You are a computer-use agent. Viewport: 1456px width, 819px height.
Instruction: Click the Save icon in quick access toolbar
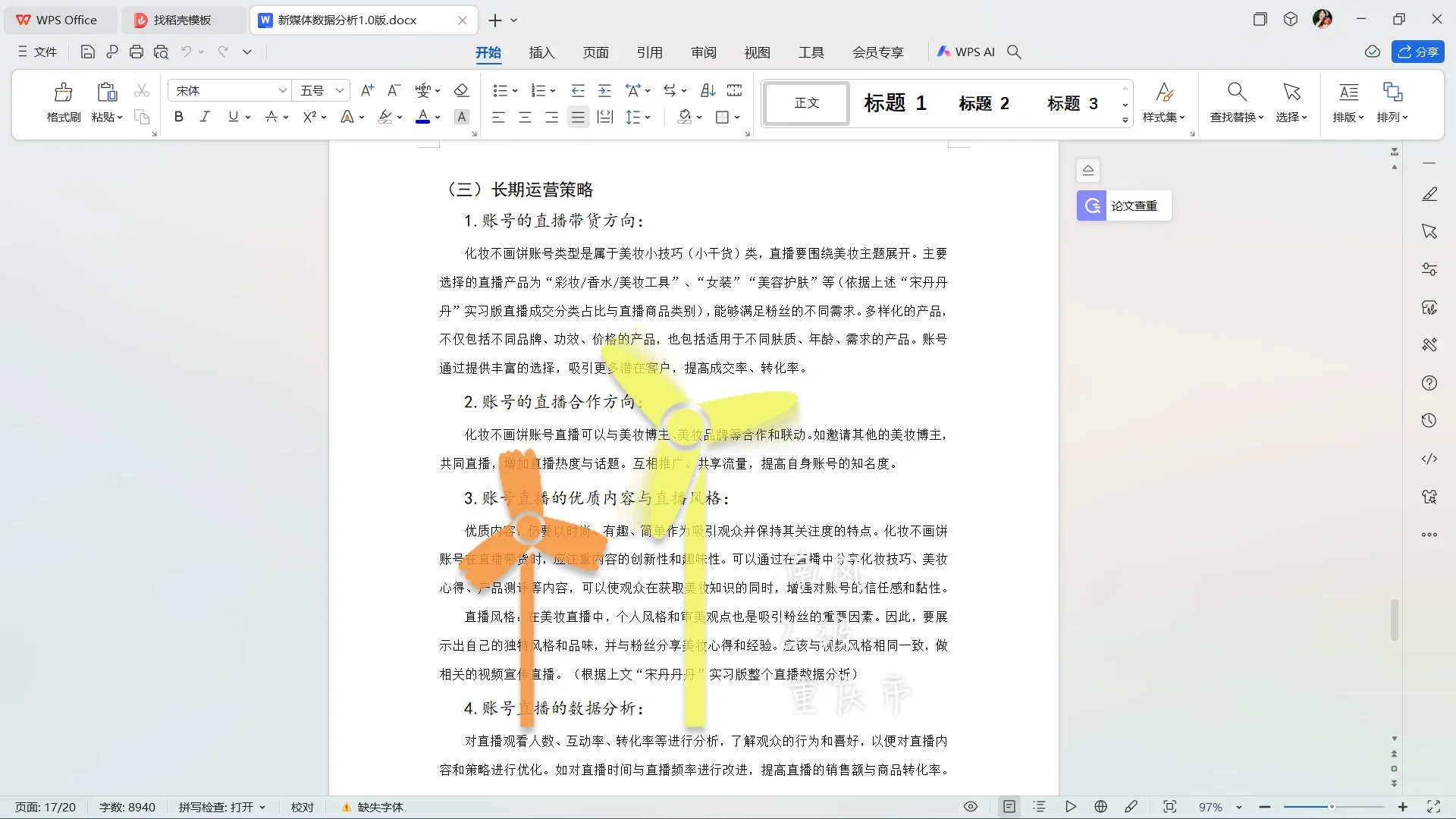click(87, 52)
